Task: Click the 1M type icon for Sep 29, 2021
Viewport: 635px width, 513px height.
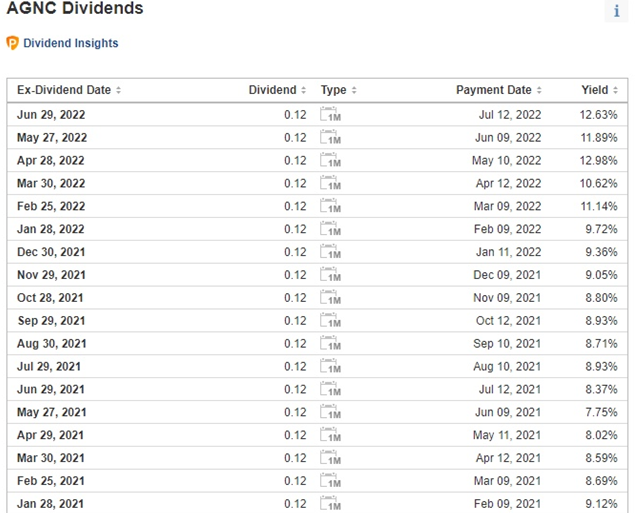Action: pyautogui.click(x=330, y=320)
